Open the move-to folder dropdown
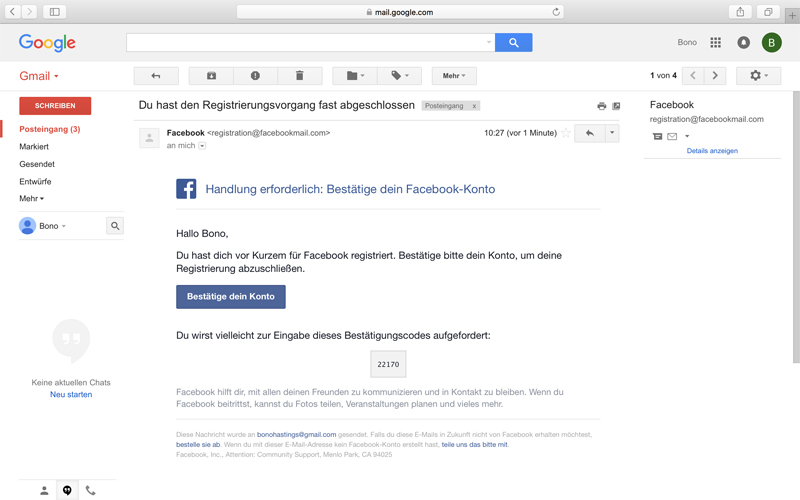This screenshot has height=500, width=800. 355,76
